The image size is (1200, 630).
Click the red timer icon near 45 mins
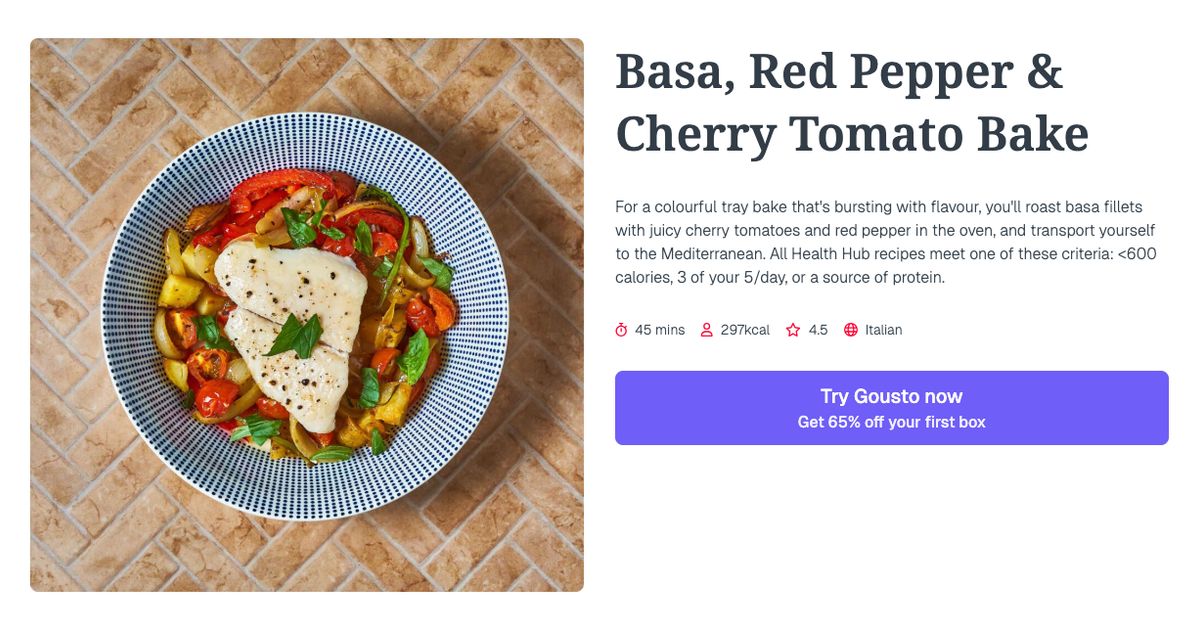point(621,329)
